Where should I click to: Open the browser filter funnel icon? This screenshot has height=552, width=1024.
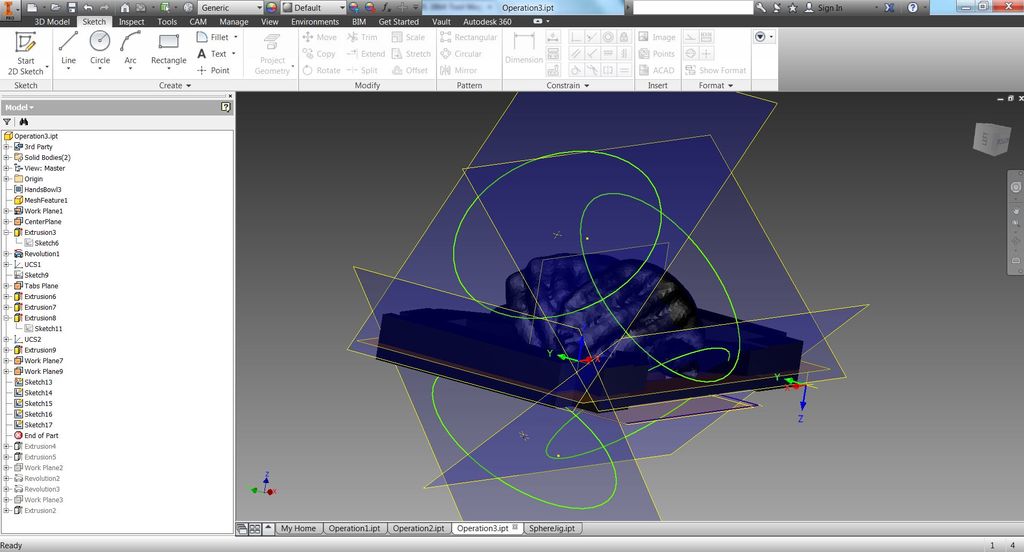[x=7, y=122]
